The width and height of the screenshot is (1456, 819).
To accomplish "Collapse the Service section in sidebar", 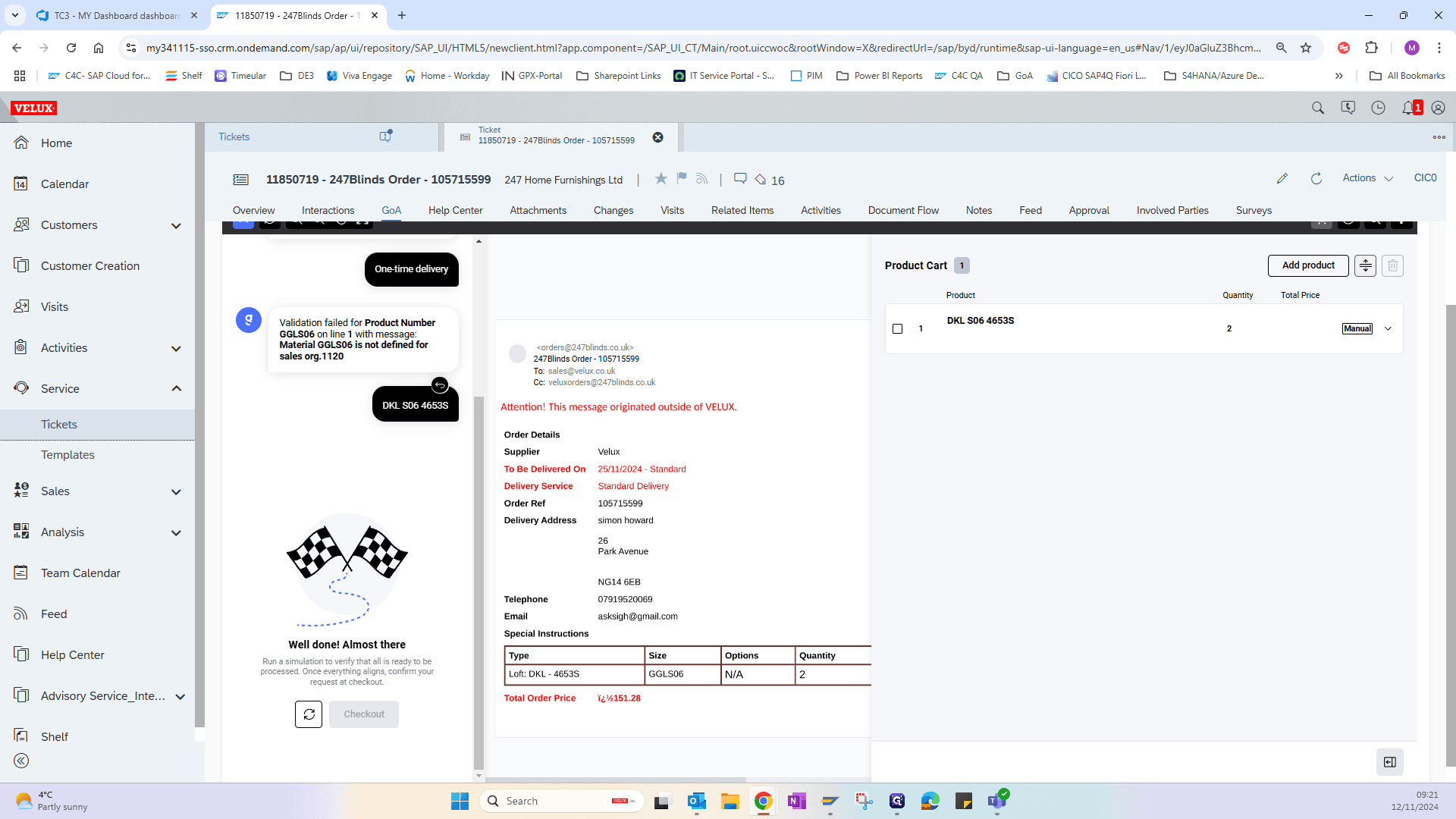I will pyautogui.click(x=176, y=389).
